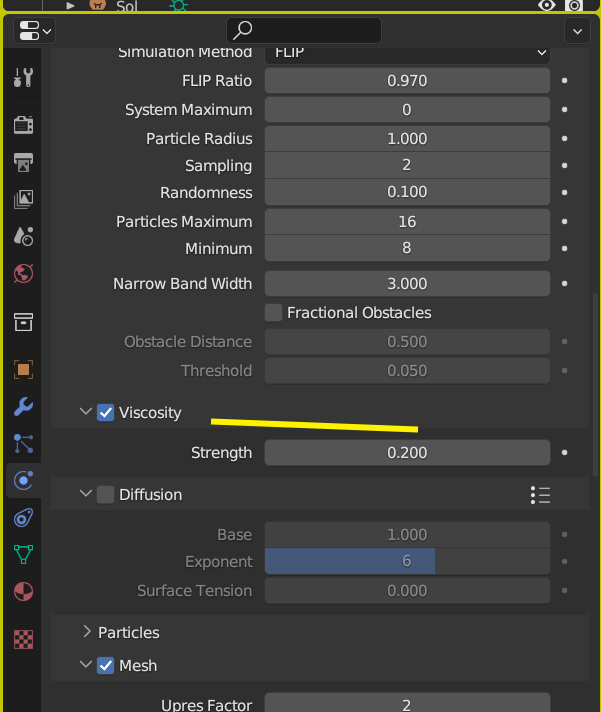Click the properties search field
The height and width of the screenshot is (712, 601).
304,31
